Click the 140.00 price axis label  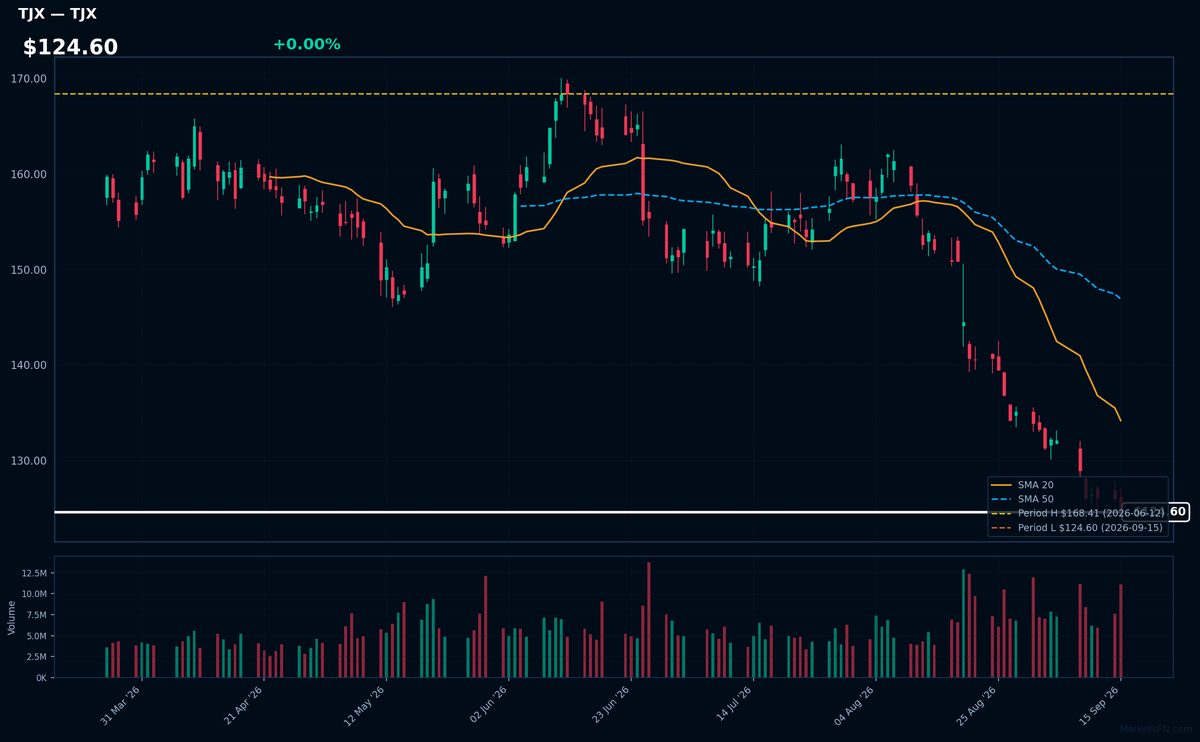click(29, 365)
